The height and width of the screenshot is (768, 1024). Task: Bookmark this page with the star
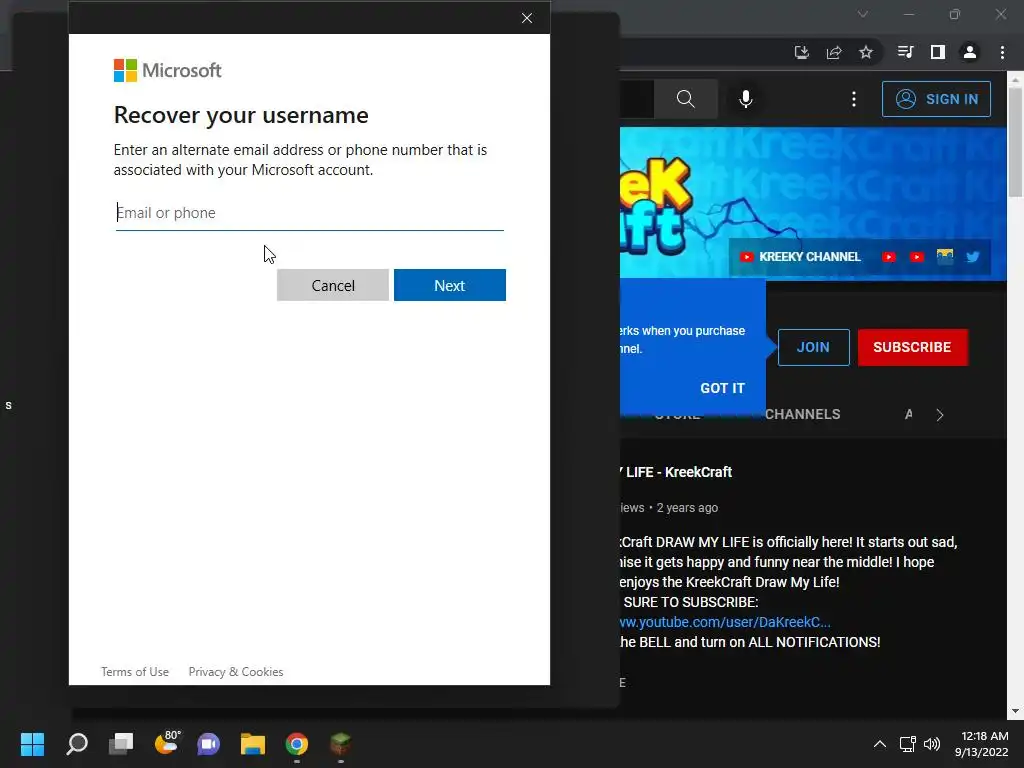point(865,52)
